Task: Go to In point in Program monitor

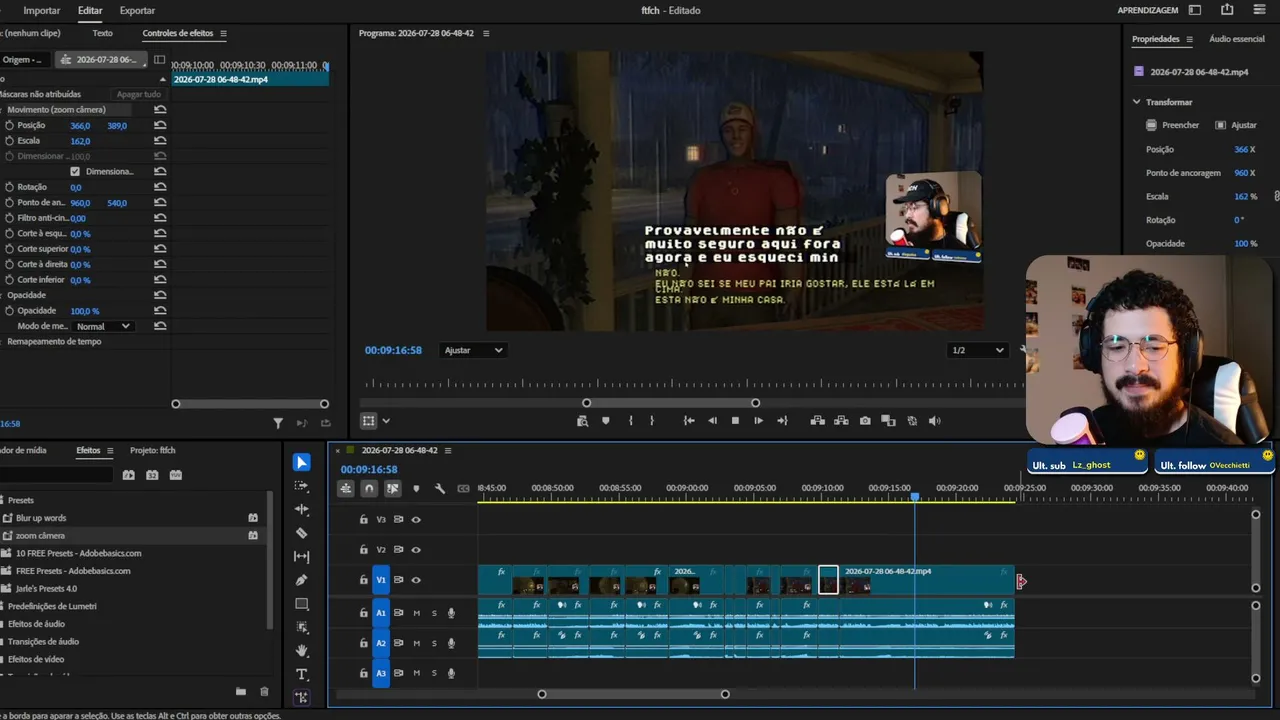Action: [x=689, y=421]
